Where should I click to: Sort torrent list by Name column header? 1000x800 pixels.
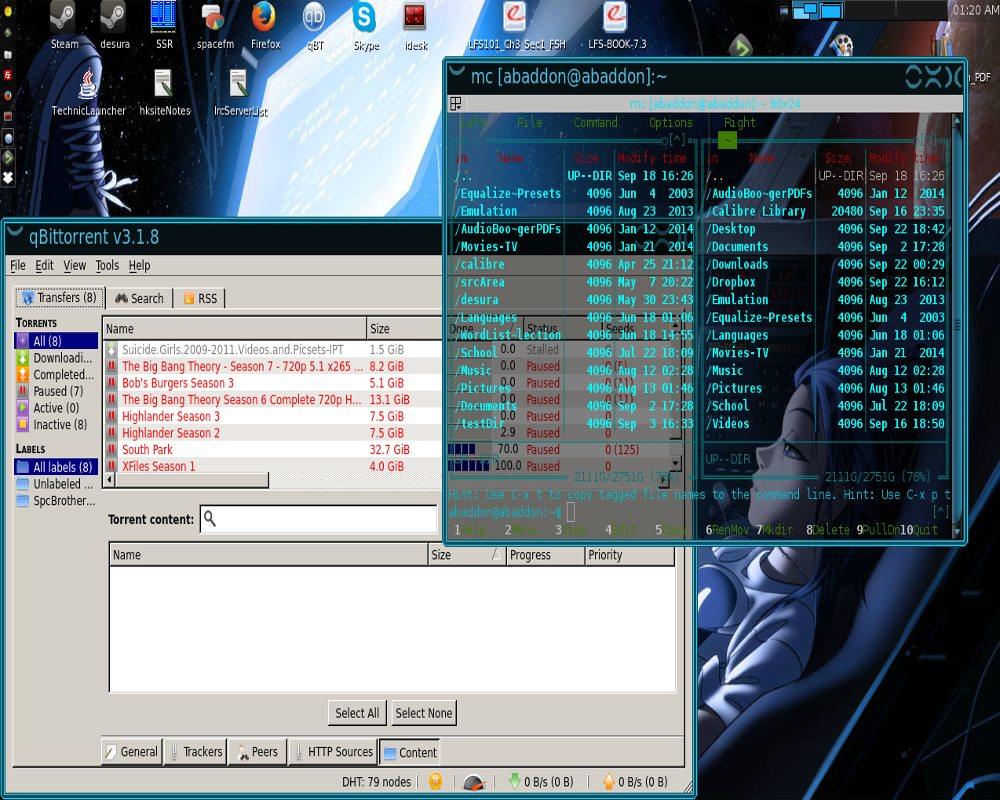235,329
